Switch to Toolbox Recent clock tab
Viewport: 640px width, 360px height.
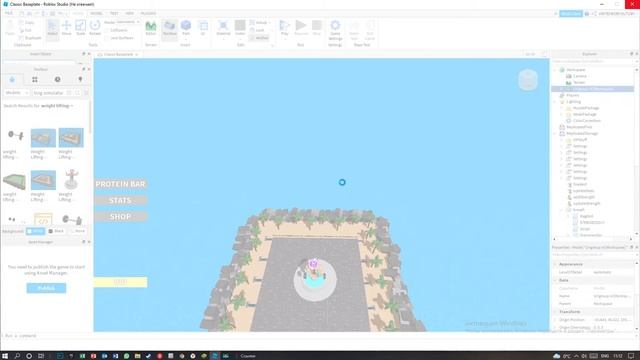[58, 80]
